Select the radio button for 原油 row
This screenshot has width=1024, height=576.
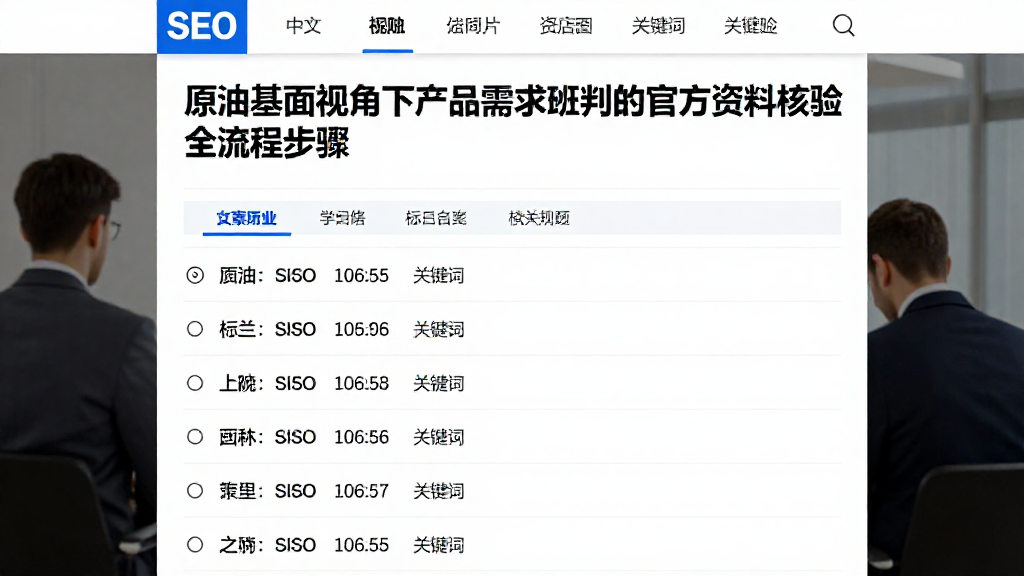(x=195, y=275)
